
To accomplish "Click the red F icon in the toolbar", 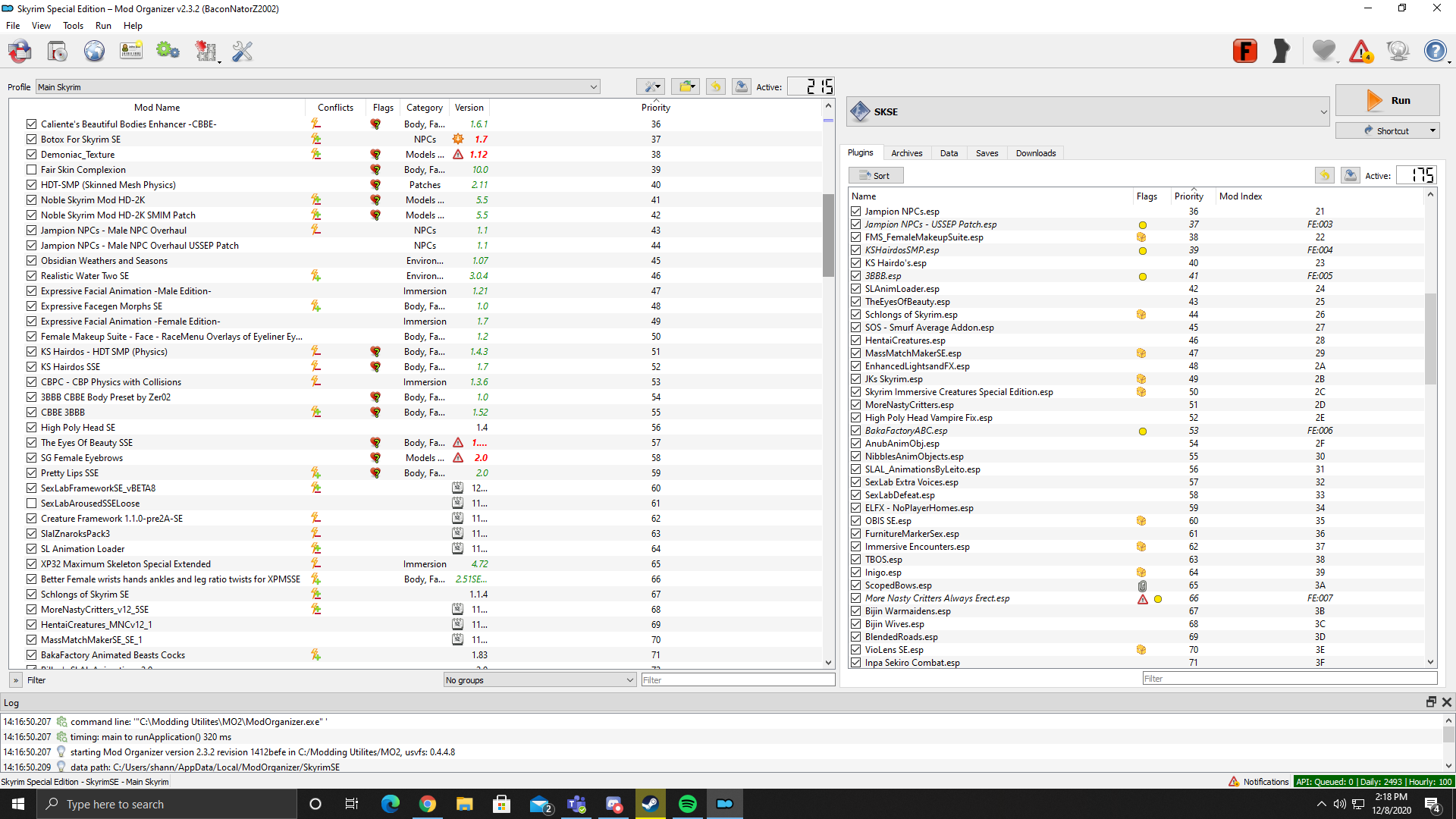I will pos(1244,51).
